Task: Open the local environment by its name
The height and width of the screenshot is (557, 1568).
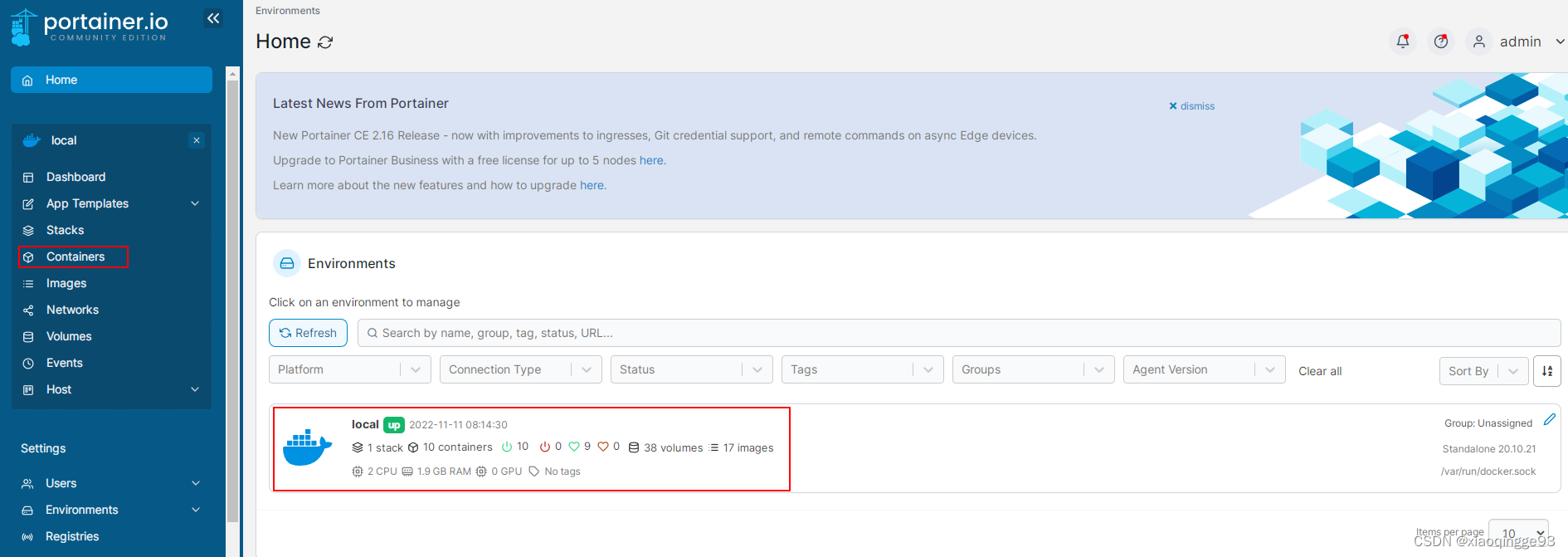Action: point(365,424)
